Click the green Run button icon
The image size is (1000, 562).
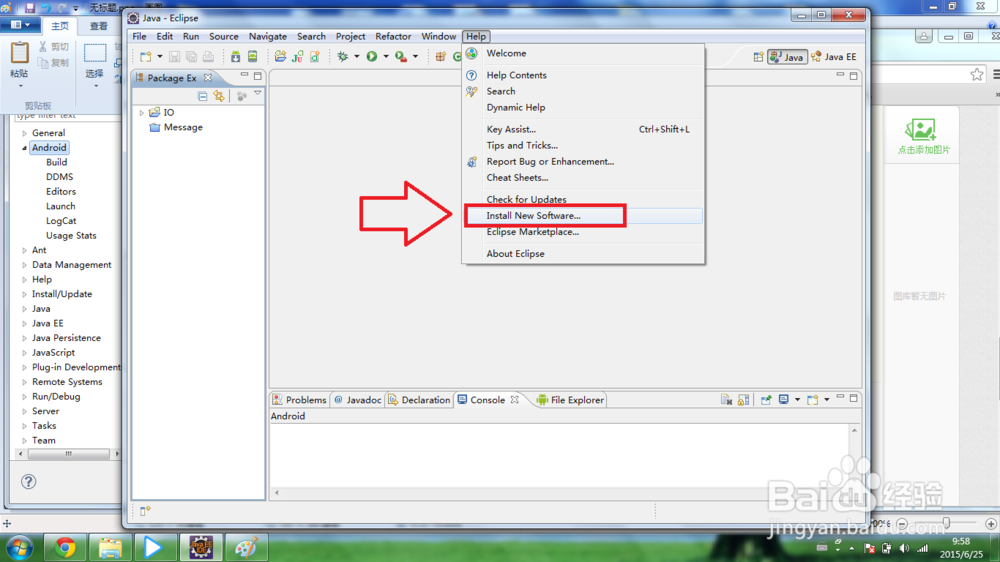pos(372,57)
